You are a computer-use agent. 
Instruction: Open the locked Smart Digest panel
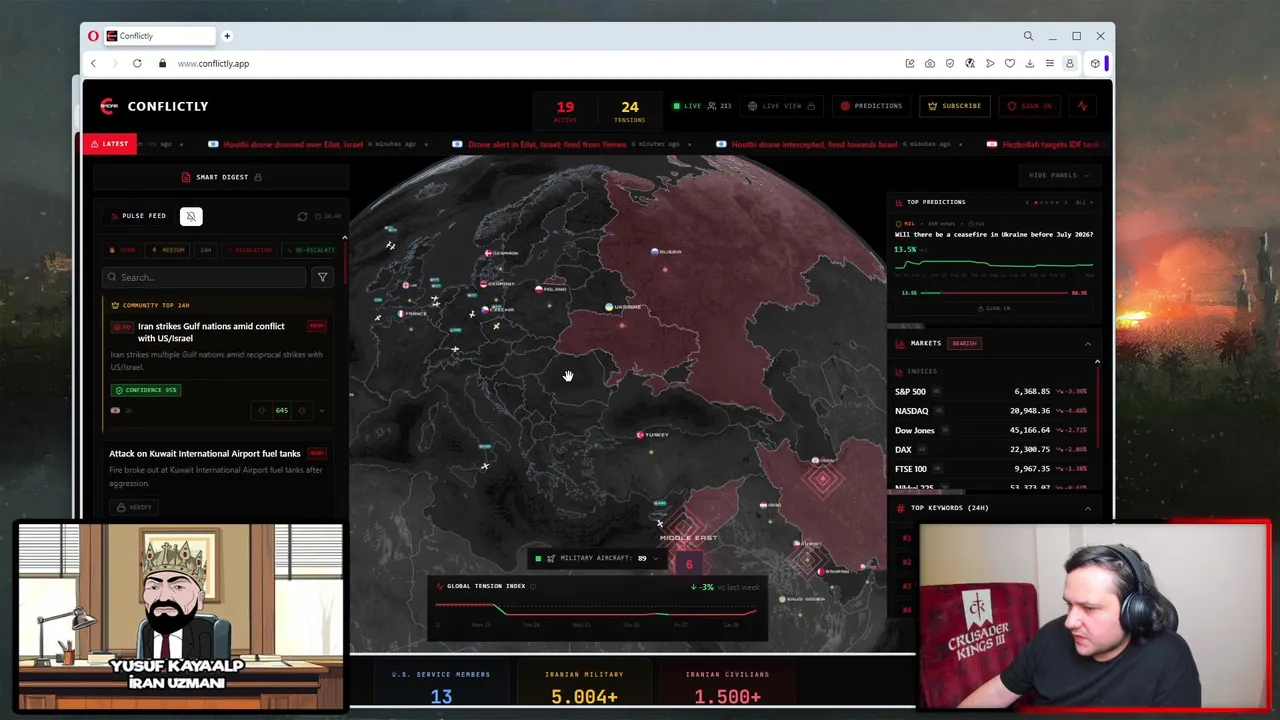(x=221, y=177)
